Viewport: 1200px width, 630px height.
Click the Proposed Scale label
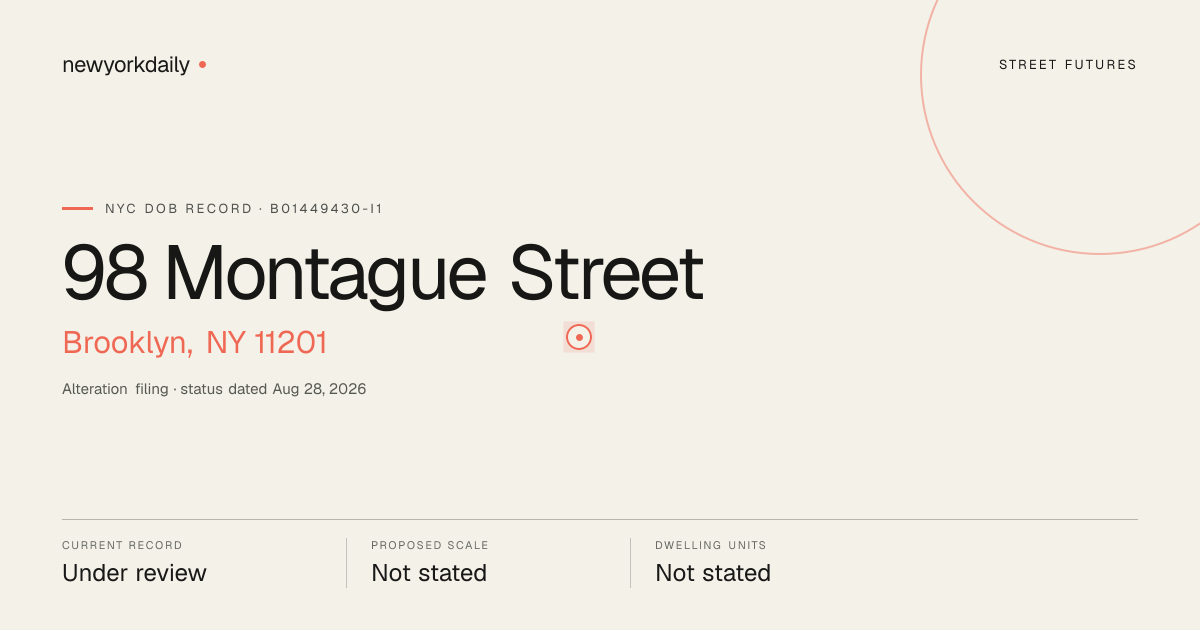(430, 546)
